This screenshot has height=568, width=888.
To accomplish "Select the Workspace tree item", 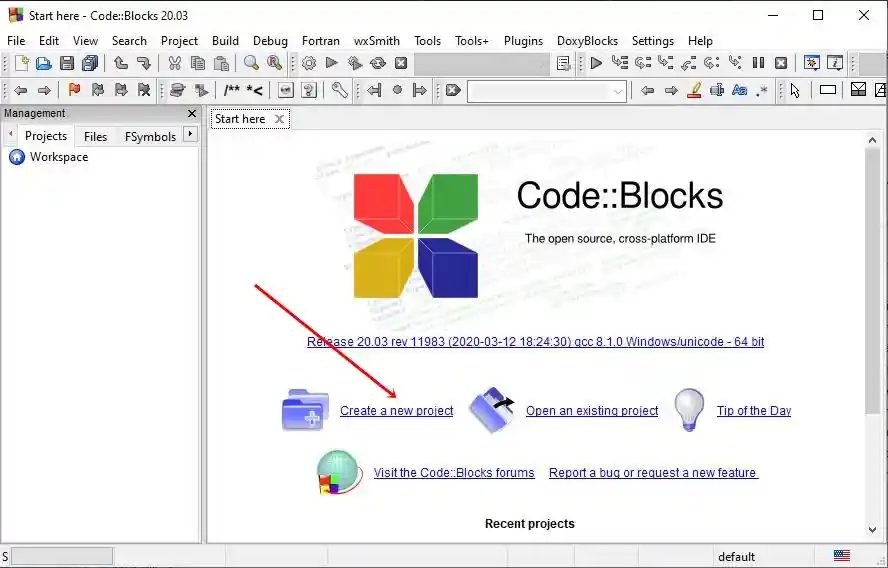I will tap(59, 157).
